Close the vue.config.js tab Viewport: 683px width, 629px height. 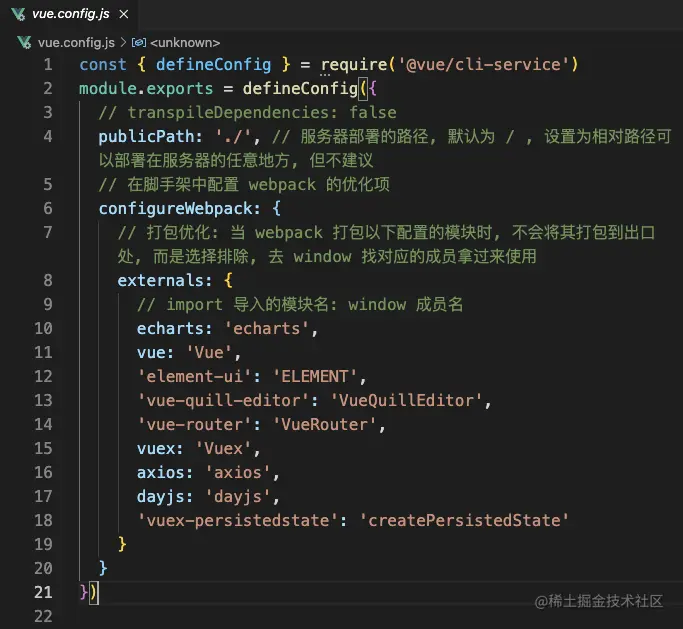(x=124, y=14)
